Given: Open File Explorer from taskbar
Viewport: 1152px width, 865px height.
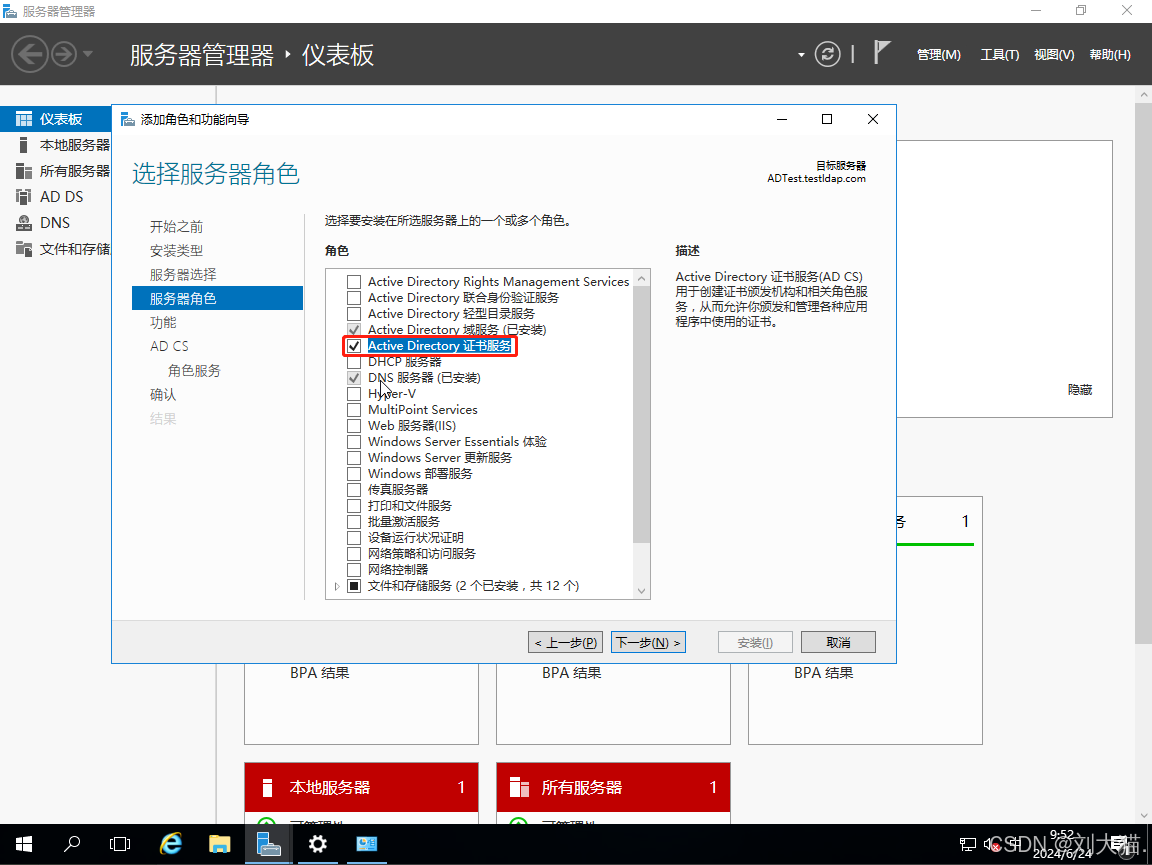Looking at the screenshot, I should click(x=220, y=844).
